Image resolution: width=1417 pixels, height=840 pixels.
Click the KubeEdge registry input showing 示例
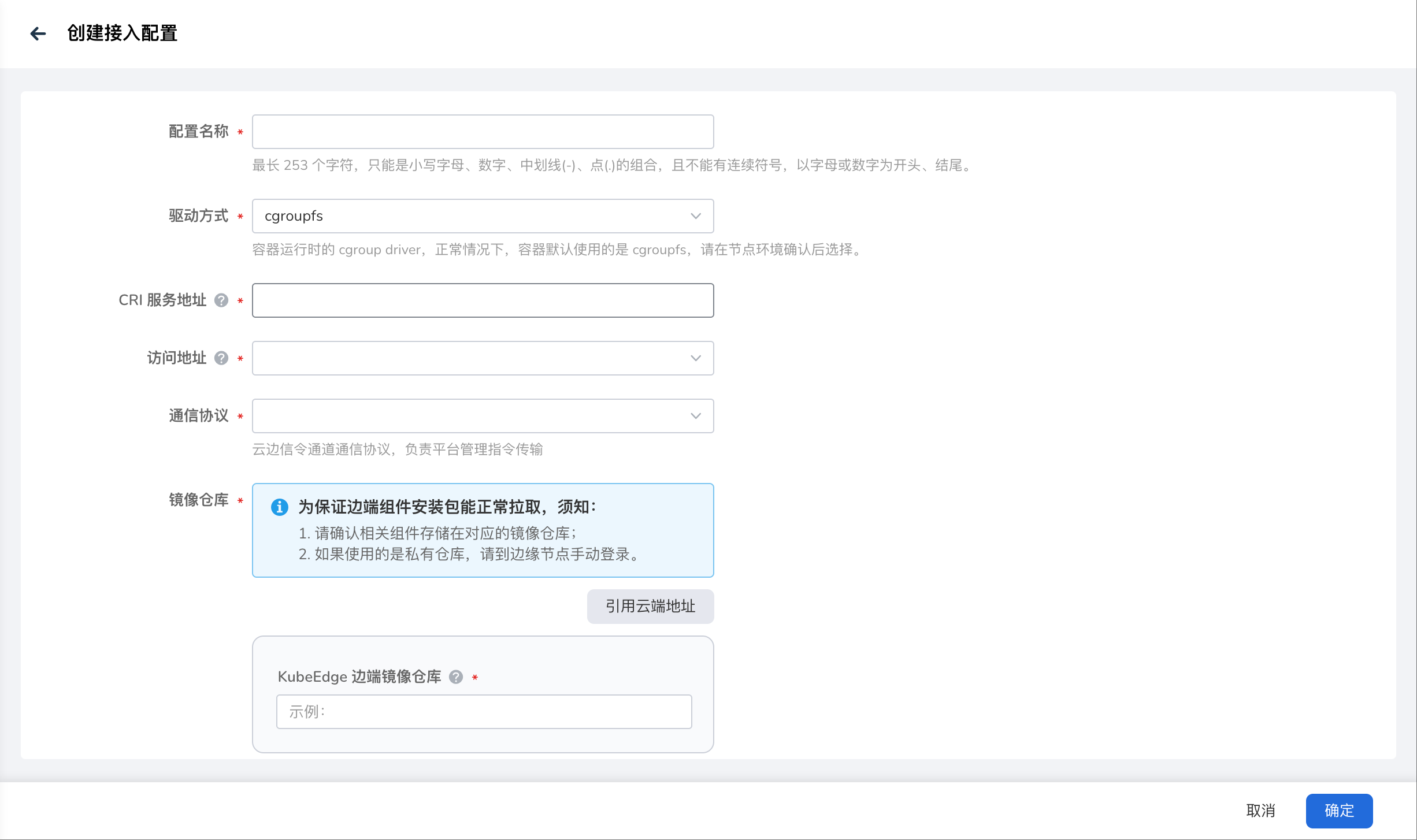[483, 712]
